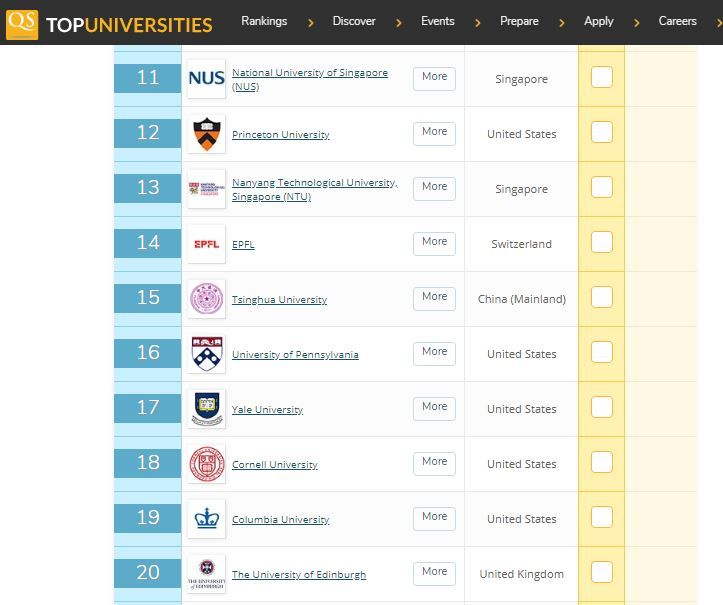Click the Tsinghua University seal logo

(x=206, y=299)
